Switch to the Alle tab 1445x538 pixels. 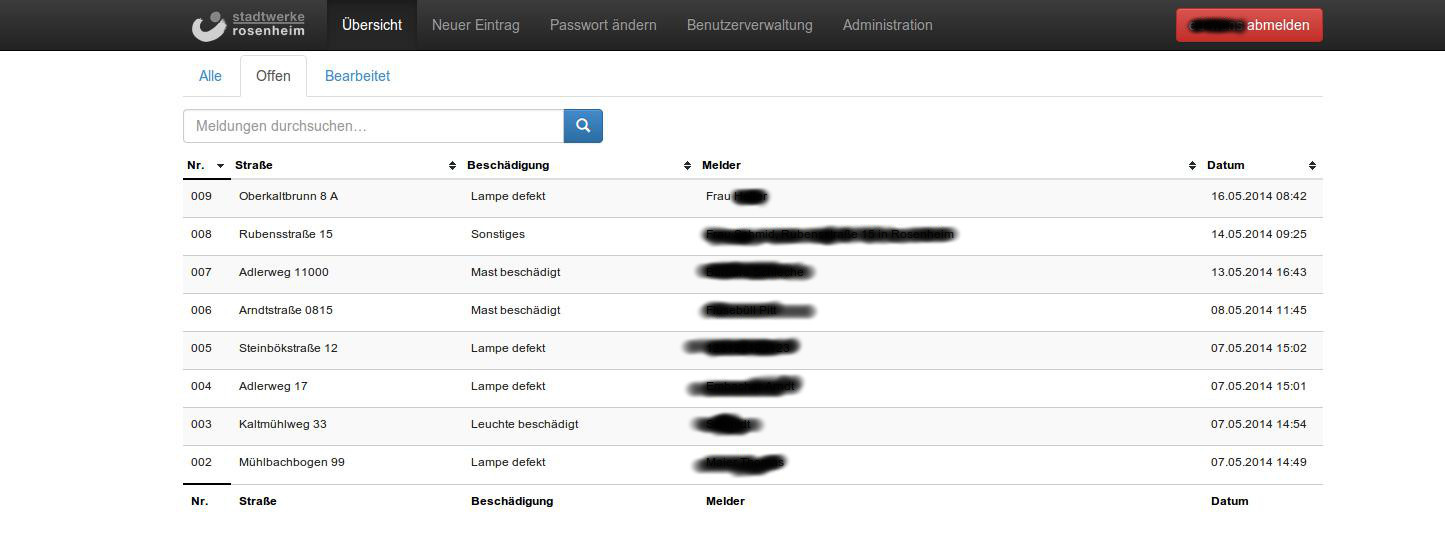tap(210, 76)
